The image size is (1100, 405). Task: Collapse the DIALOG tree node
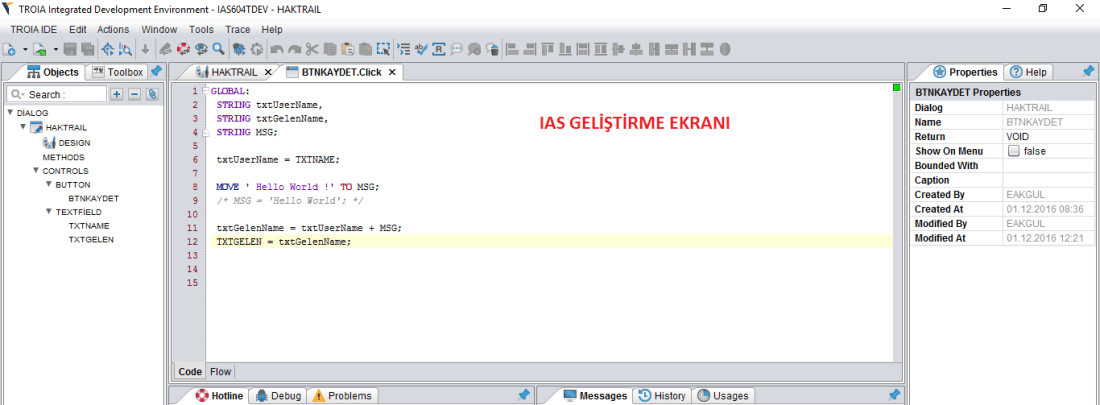tap(11, 112)
